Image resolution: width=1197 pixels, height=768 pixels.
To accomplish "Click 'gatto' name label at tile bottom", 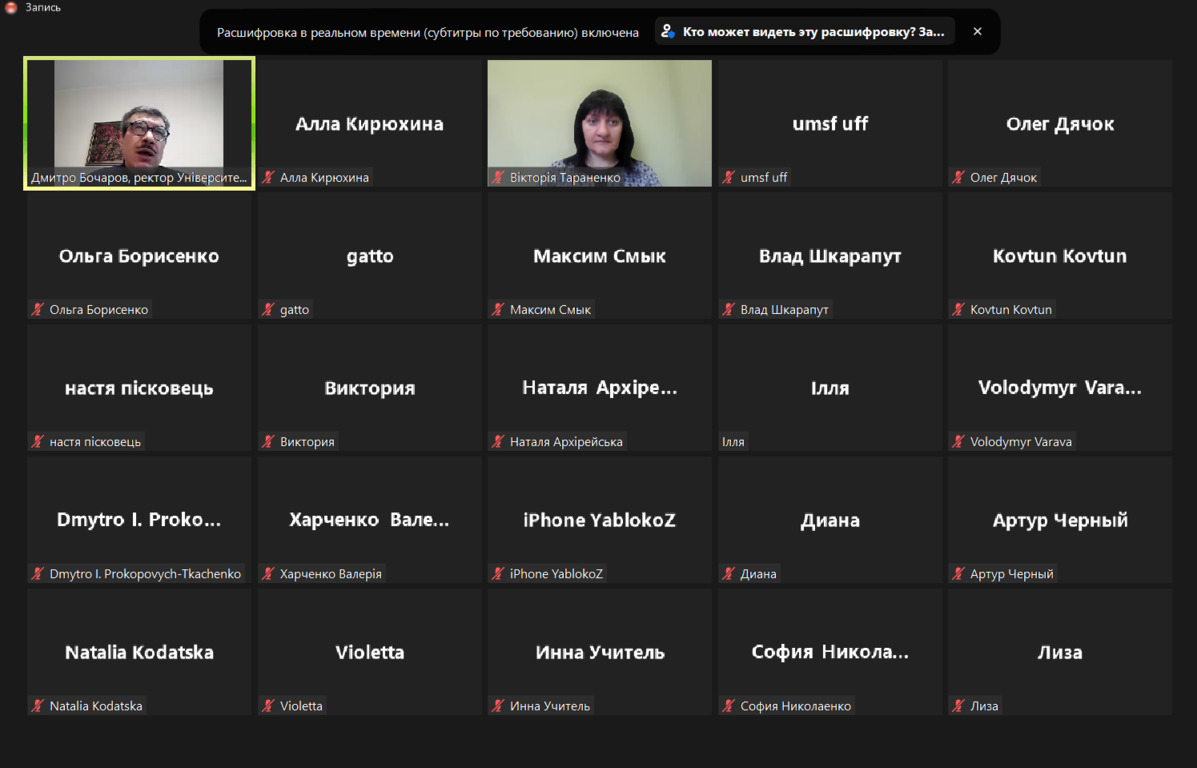I will [295, 309].
